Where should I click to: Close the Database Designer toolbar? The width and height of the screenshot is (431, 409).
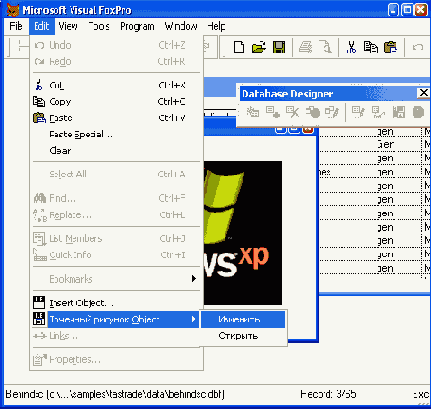click(423, 93)
